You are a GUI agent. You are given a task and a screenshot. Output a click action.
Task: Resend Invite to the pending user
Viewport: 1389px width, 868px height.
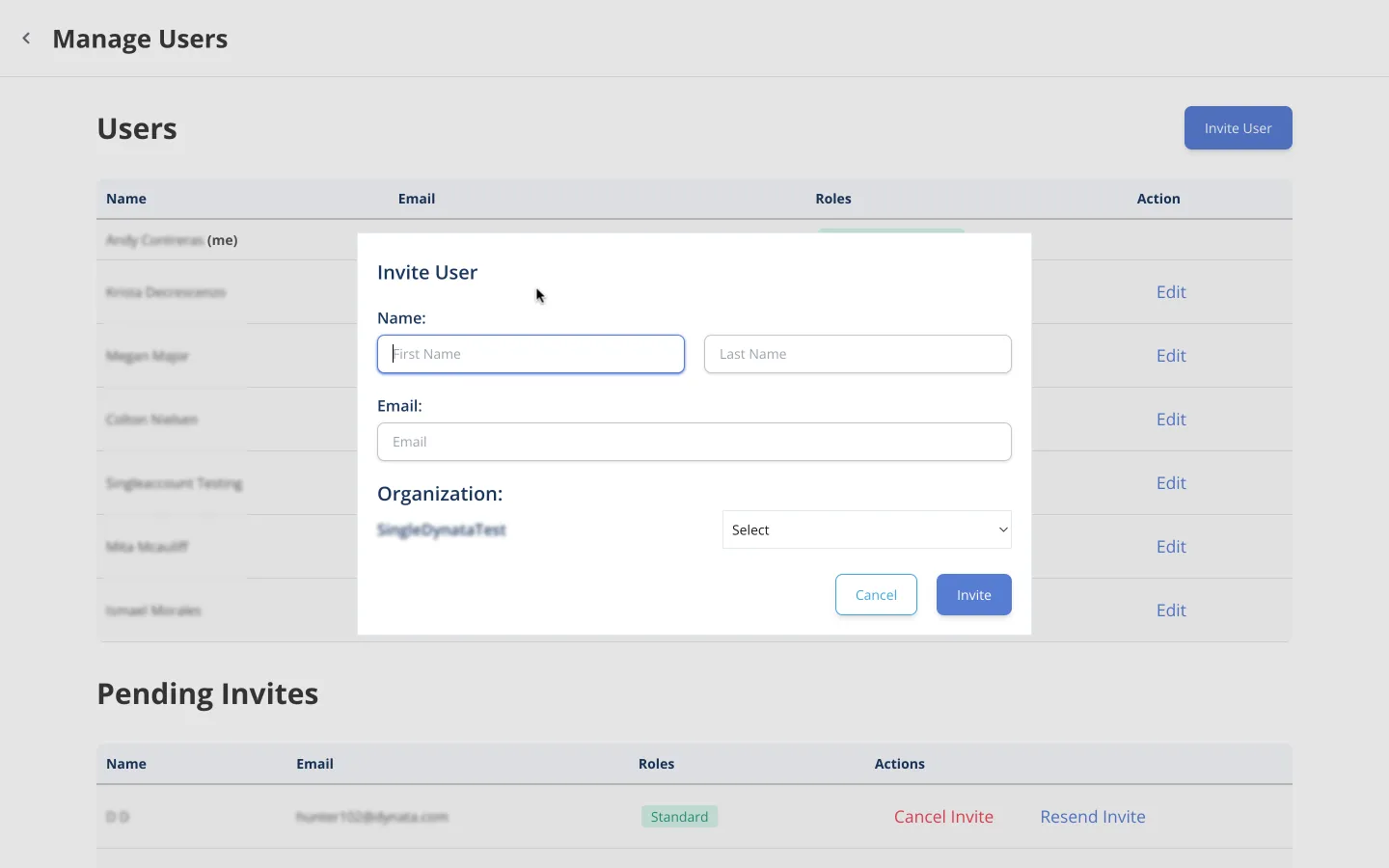point(1092,817)
